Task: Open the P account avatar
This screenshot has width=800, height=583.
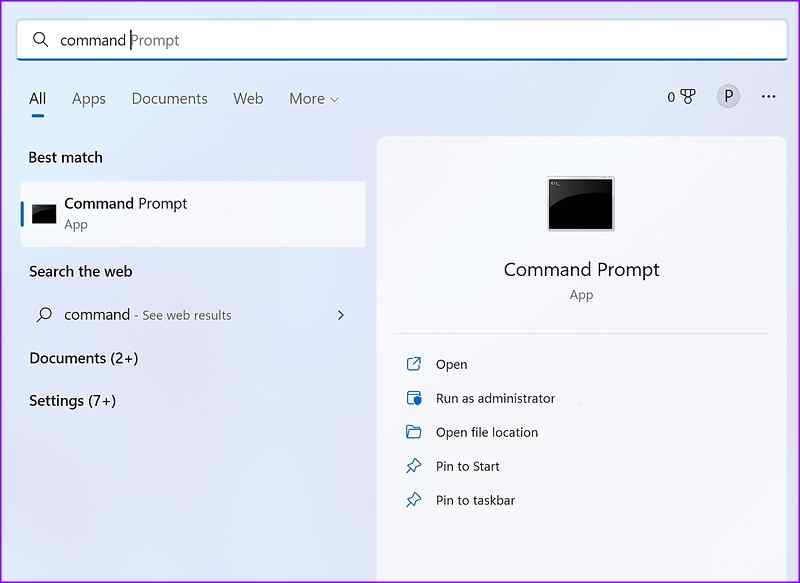Action: tap(728, 96)
